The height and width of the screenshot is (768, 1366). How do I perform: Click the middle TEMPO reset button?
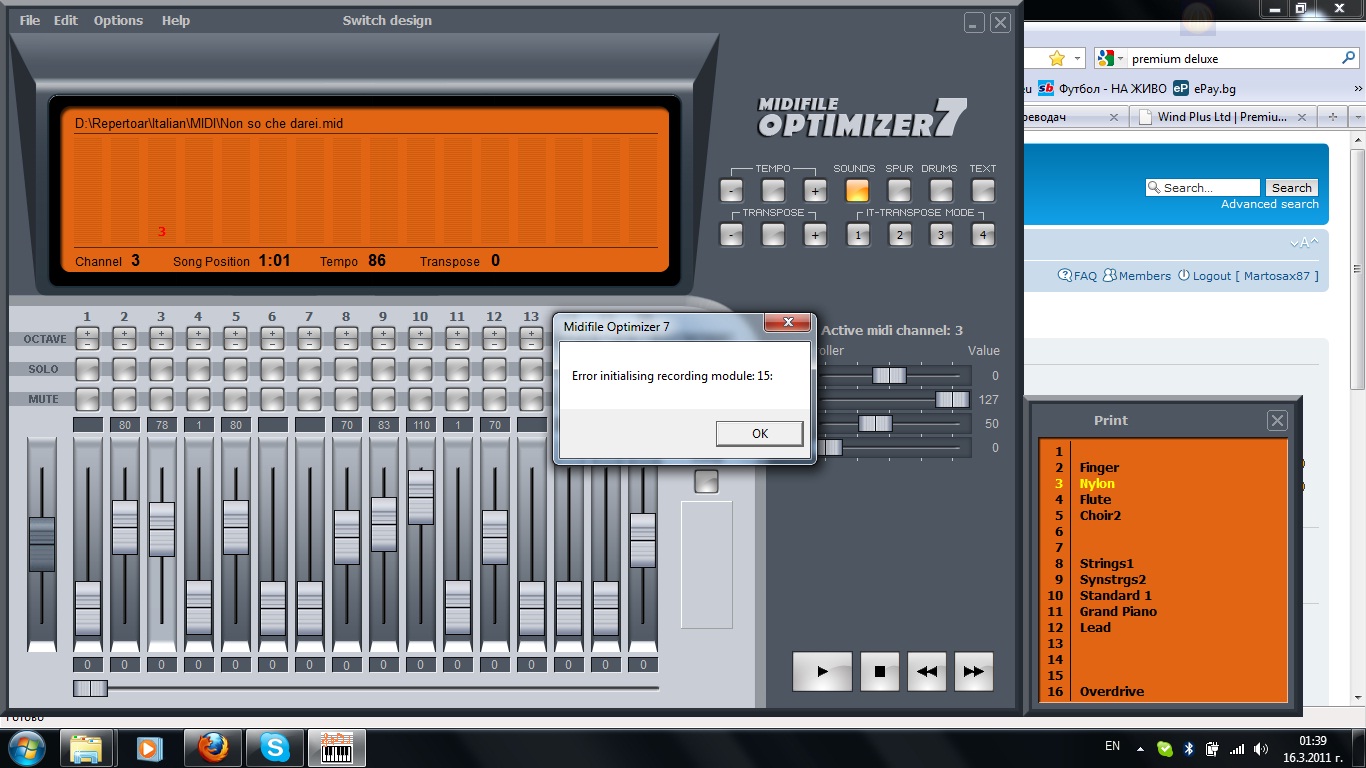click(773, 190)
